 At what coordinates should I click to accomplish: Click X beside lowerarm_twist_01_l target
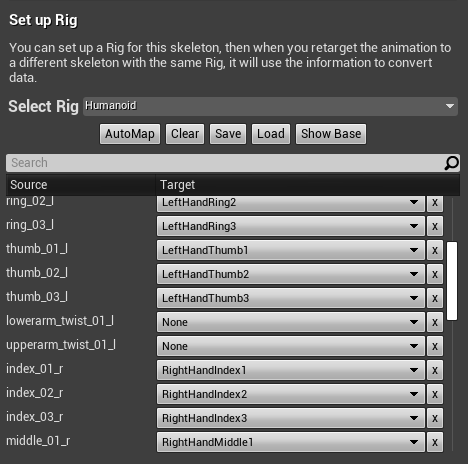(435, 322)
